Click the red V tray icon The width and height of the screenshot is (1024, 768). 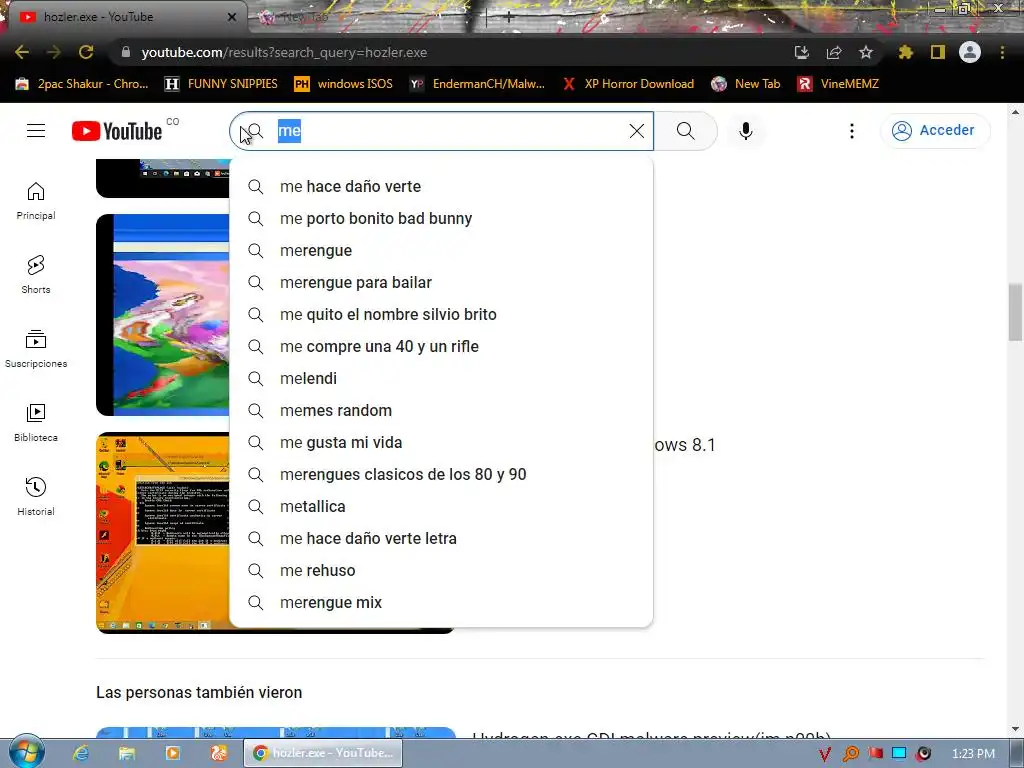(825, 754)
